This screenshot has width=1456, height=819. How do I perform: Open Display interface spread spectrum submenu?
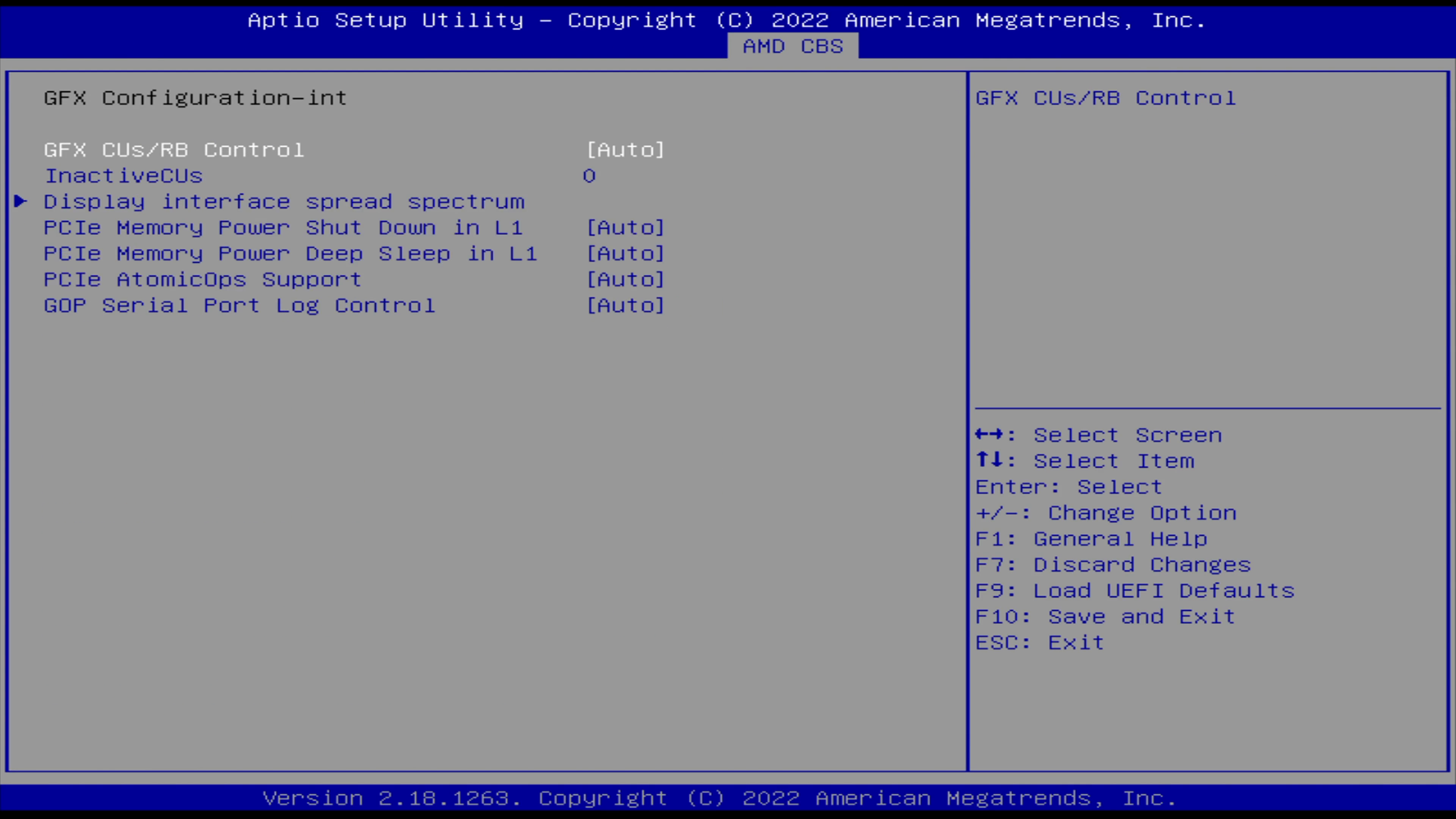tap(284, 202)
